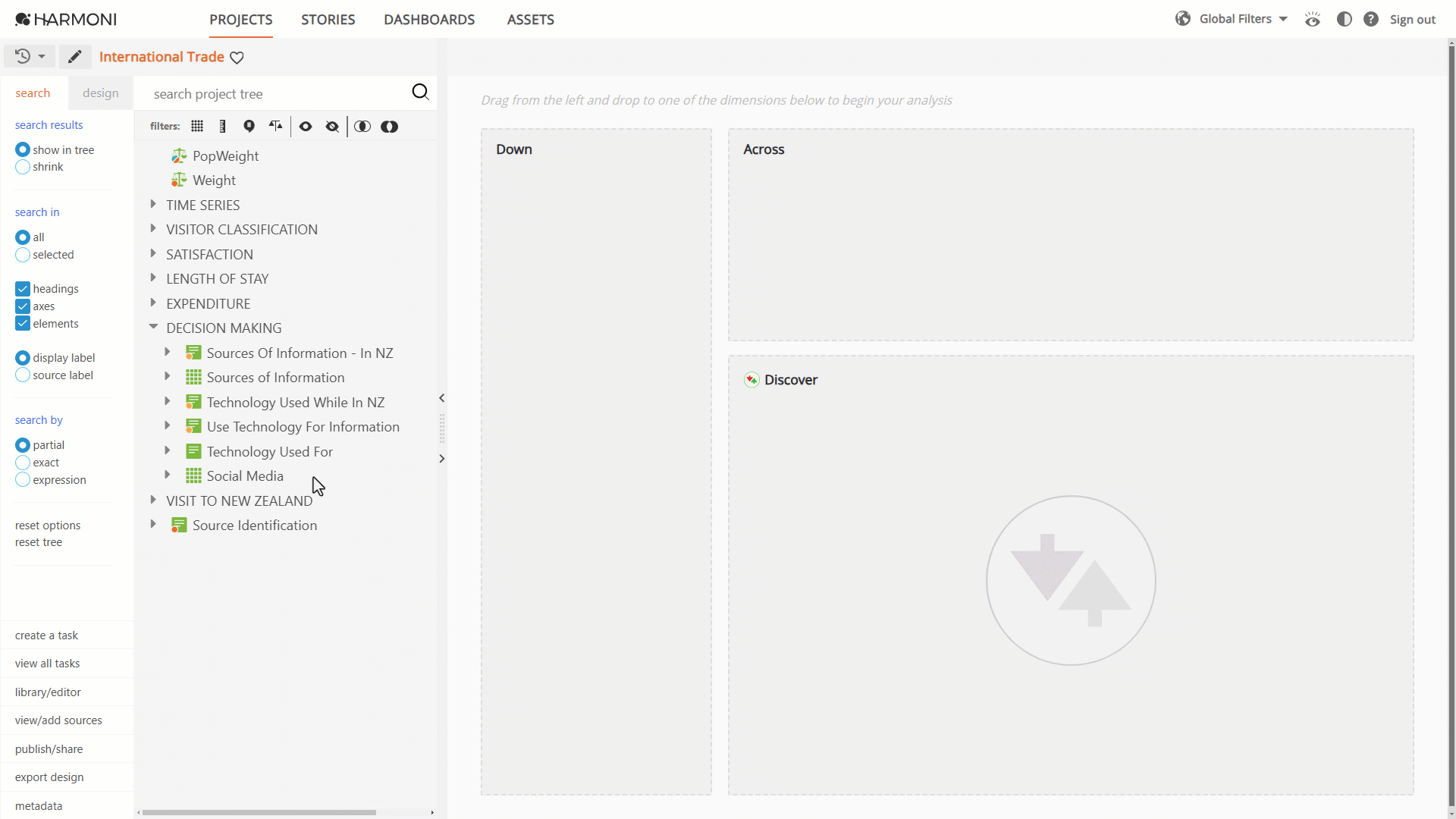The width and height of the screenshot is (1456, 819).
Task: Open help question mark icon
Action: coord(1370,19)
